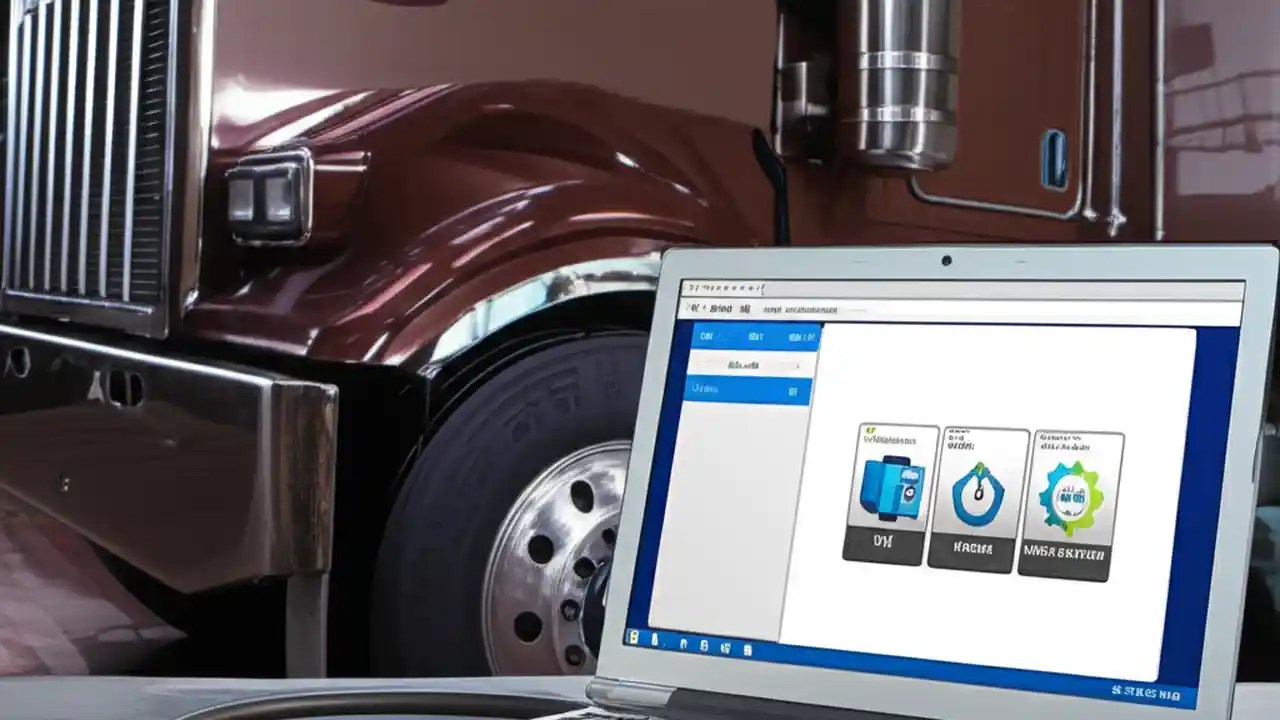Viewport: 1280px width, 720px height.
Task: Open the disclosure arrow on the sidebar selector
Action: 798,366
